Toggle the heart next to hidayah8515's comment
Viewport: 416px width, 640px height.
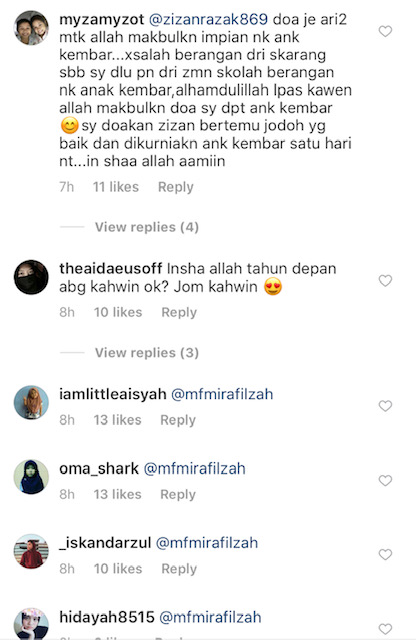click(x=385, y=629)
